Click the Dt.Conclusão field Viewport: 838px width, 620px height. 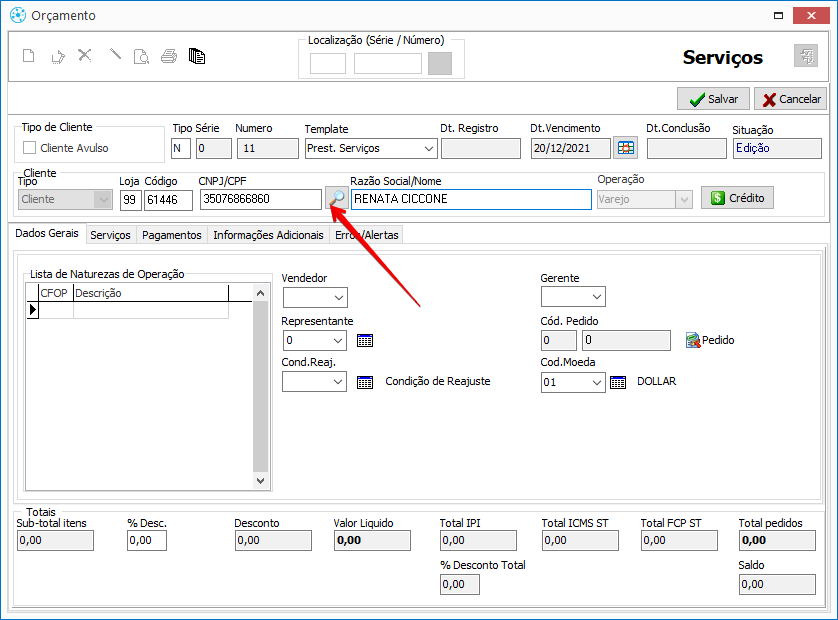(687, 149)
